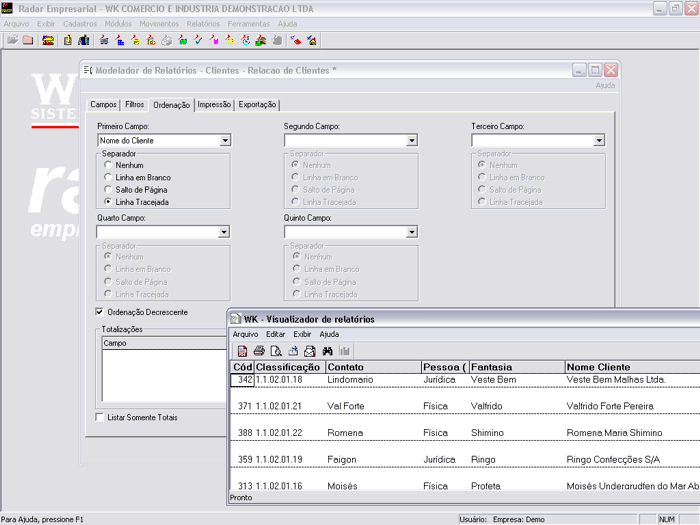Click the open folder icon in main toolbar

click(12, 40)
